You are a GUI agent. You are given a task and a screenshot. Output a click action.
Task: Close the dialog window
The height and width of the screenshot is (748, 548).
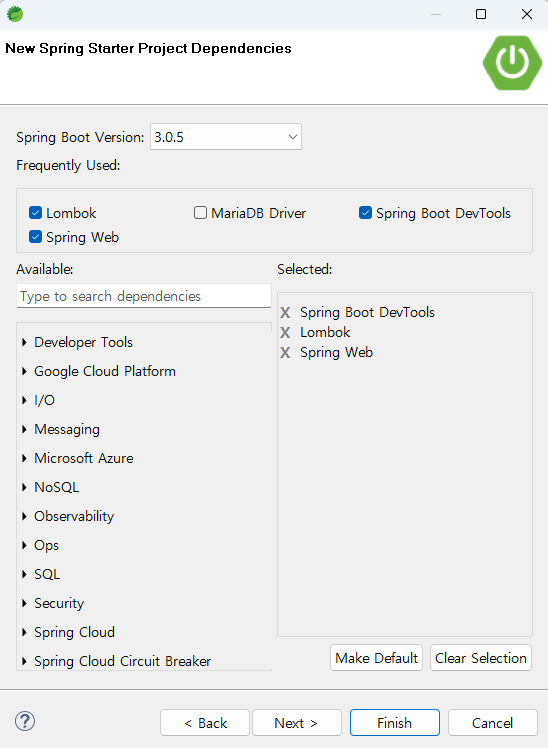tap(527, 14)
